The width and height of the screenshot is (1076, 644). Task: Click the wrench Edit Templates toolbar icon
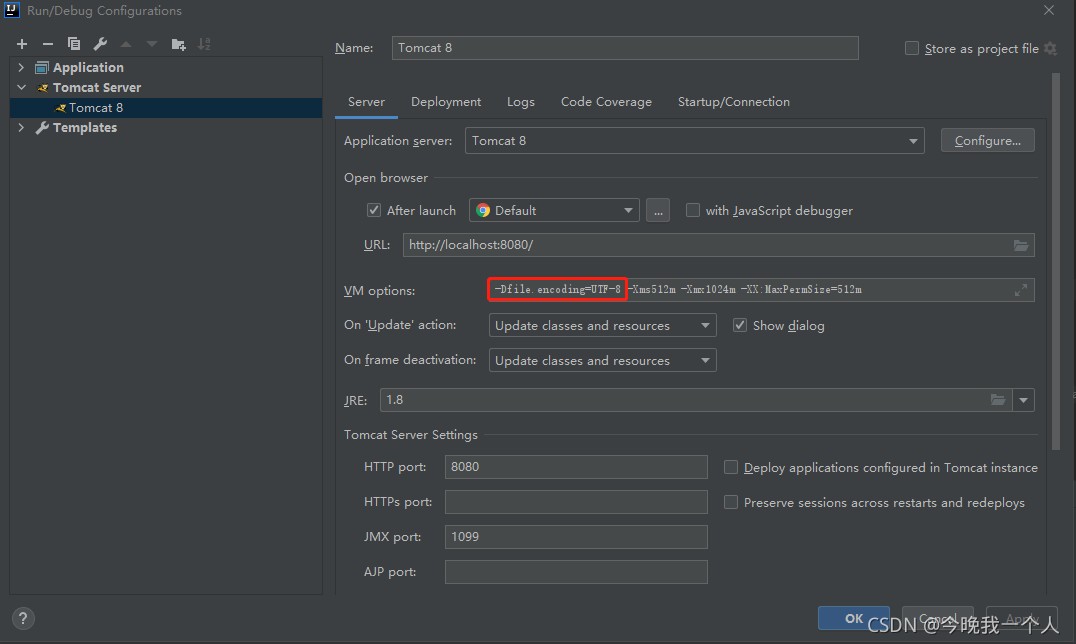click(100, 44)
